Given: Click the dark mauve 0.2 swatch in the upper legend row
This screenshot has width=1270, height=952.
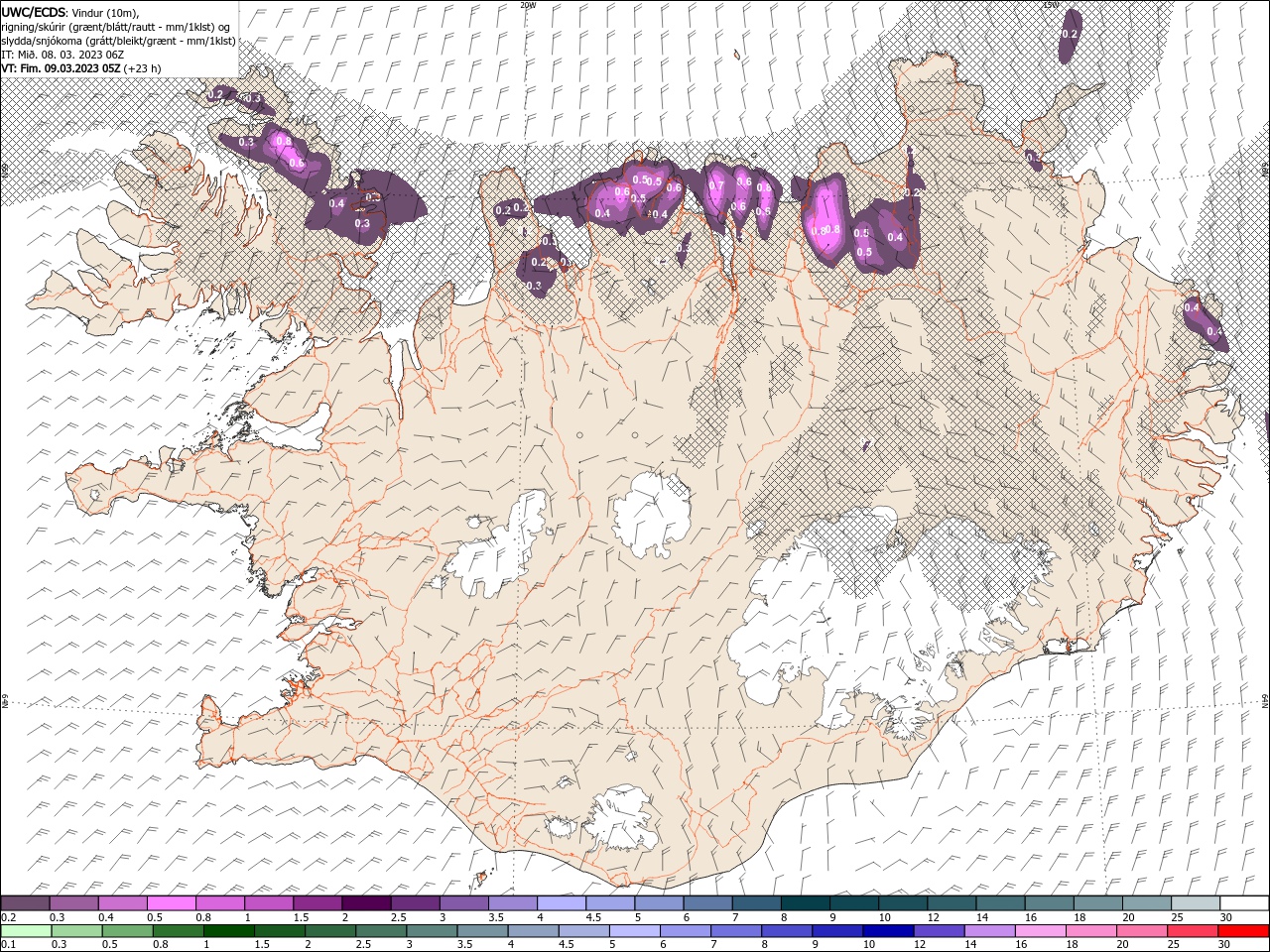Looking at the screenshot, I should click(26, 903).
